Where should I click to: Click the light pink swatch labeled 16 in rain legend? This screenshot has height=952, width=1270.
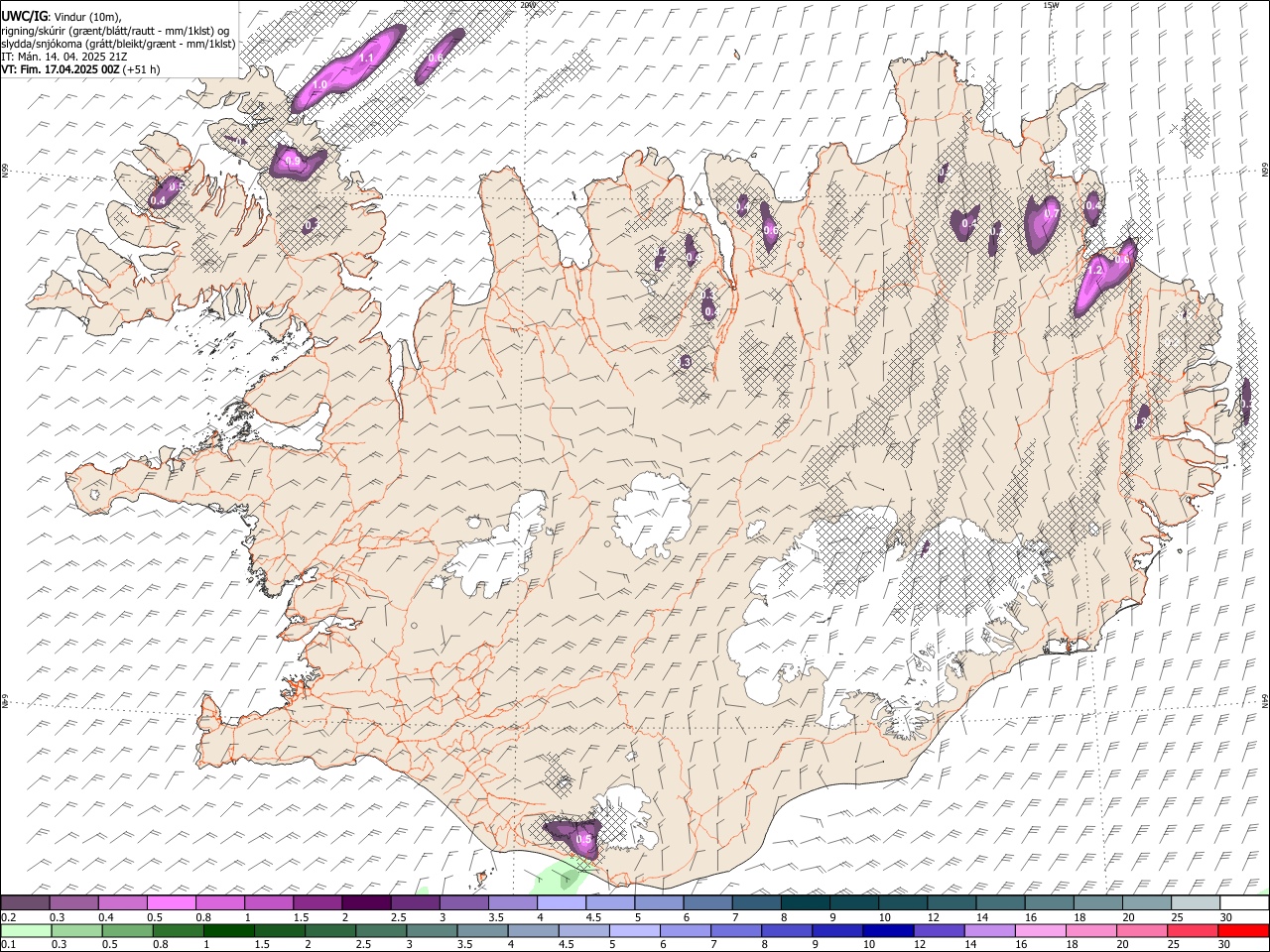tap(1039, 931)
